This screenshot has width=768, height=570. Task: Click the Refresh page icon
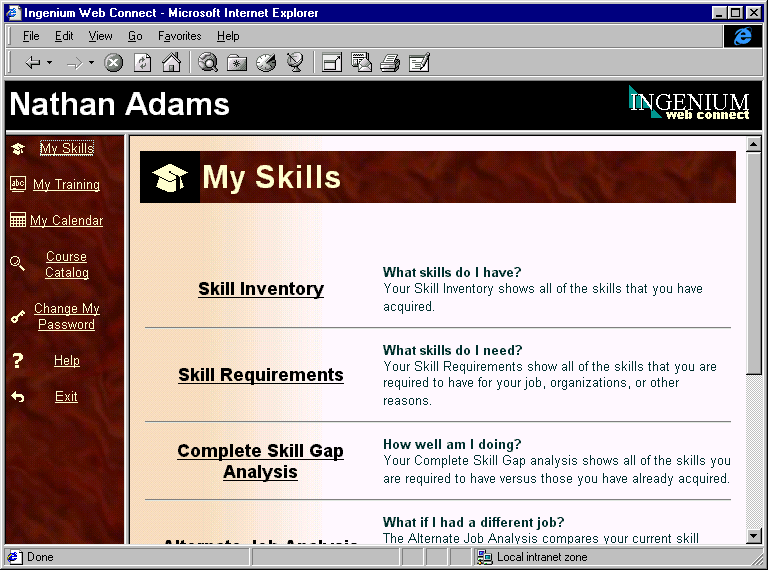pos(143,63)
